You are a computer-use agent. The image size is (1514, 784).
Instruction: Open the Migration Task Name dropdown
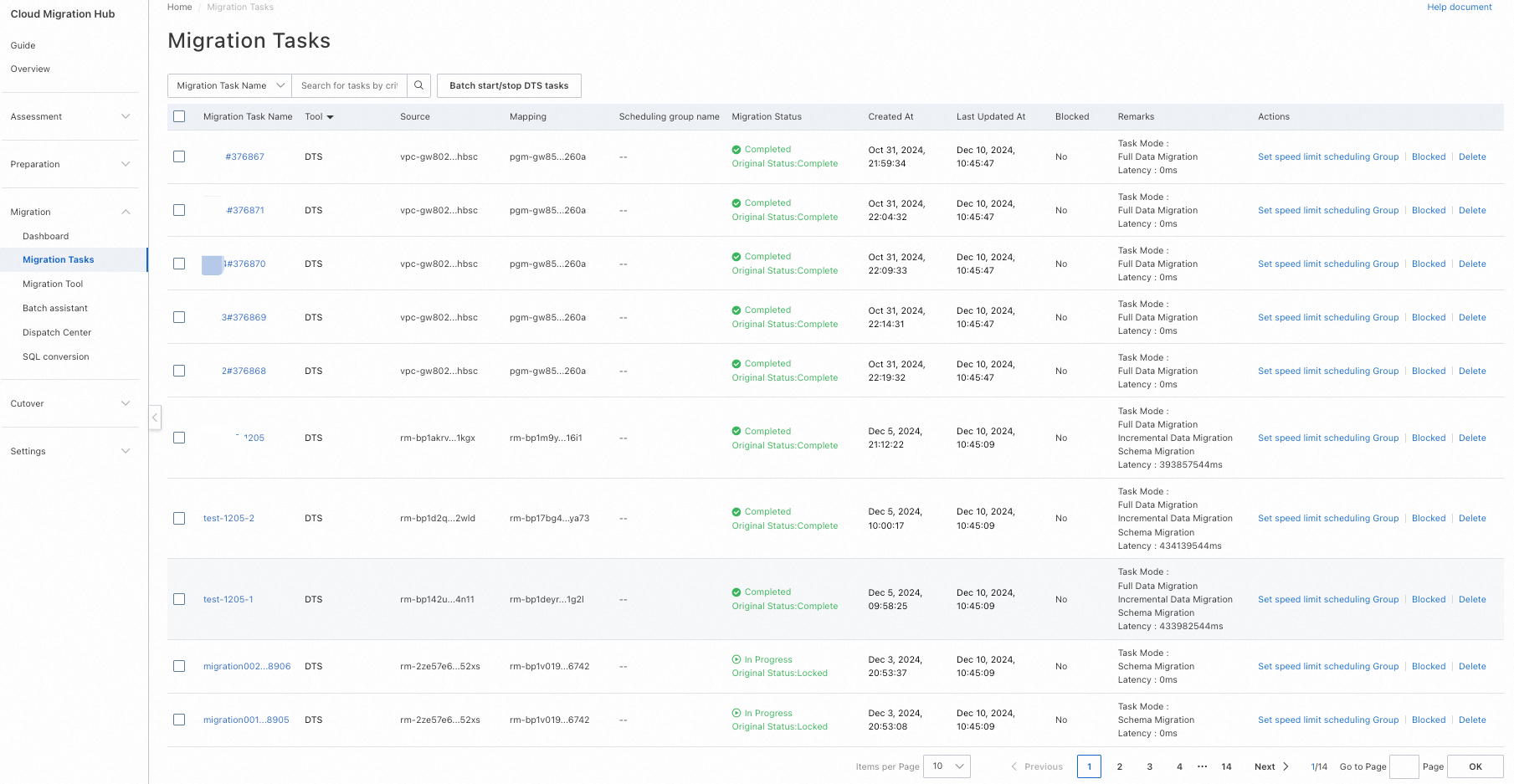[229, 85]
